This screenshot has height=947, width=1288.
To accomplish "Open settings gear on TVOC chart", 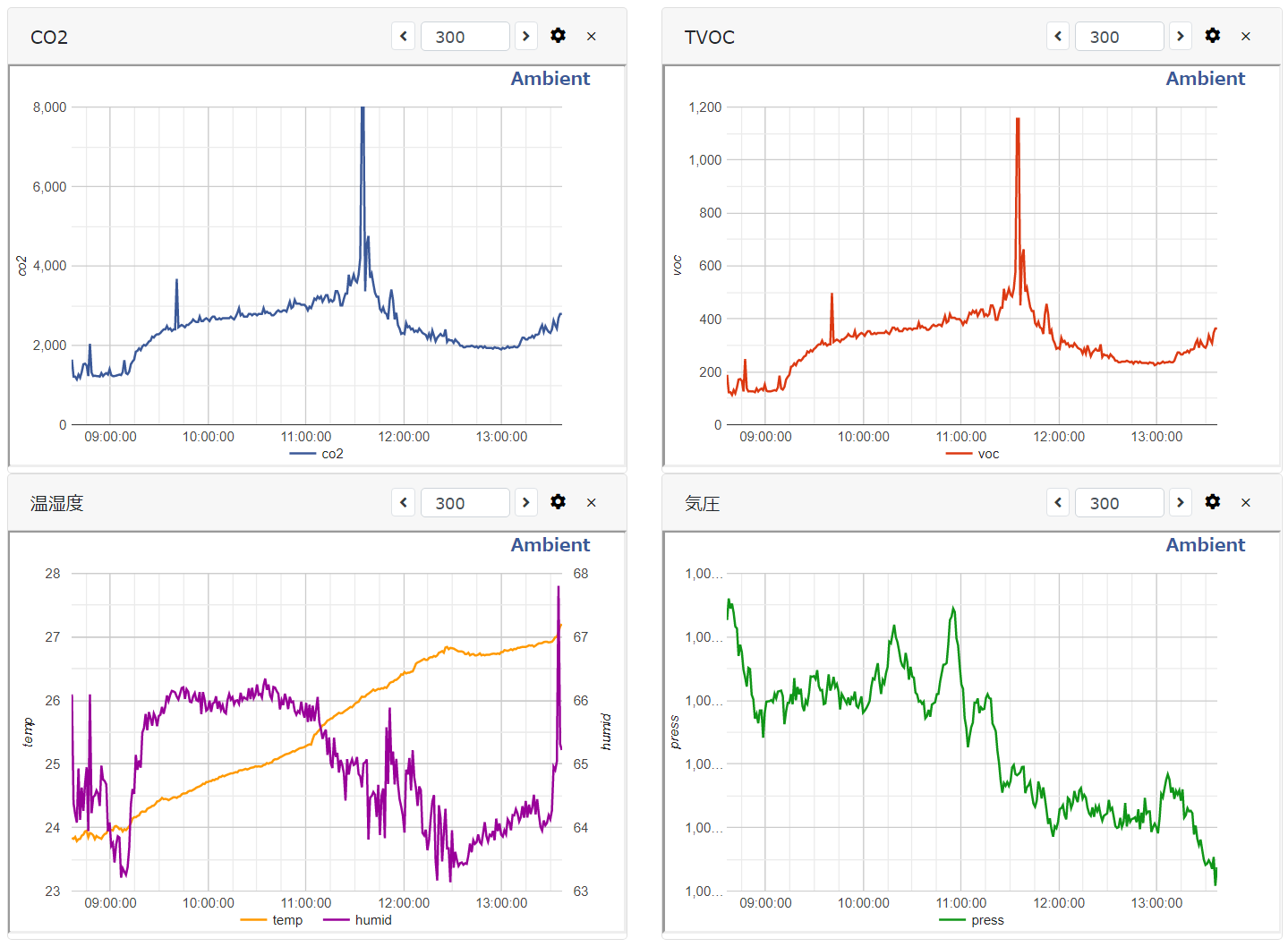I will click(x=1212, y=36).
